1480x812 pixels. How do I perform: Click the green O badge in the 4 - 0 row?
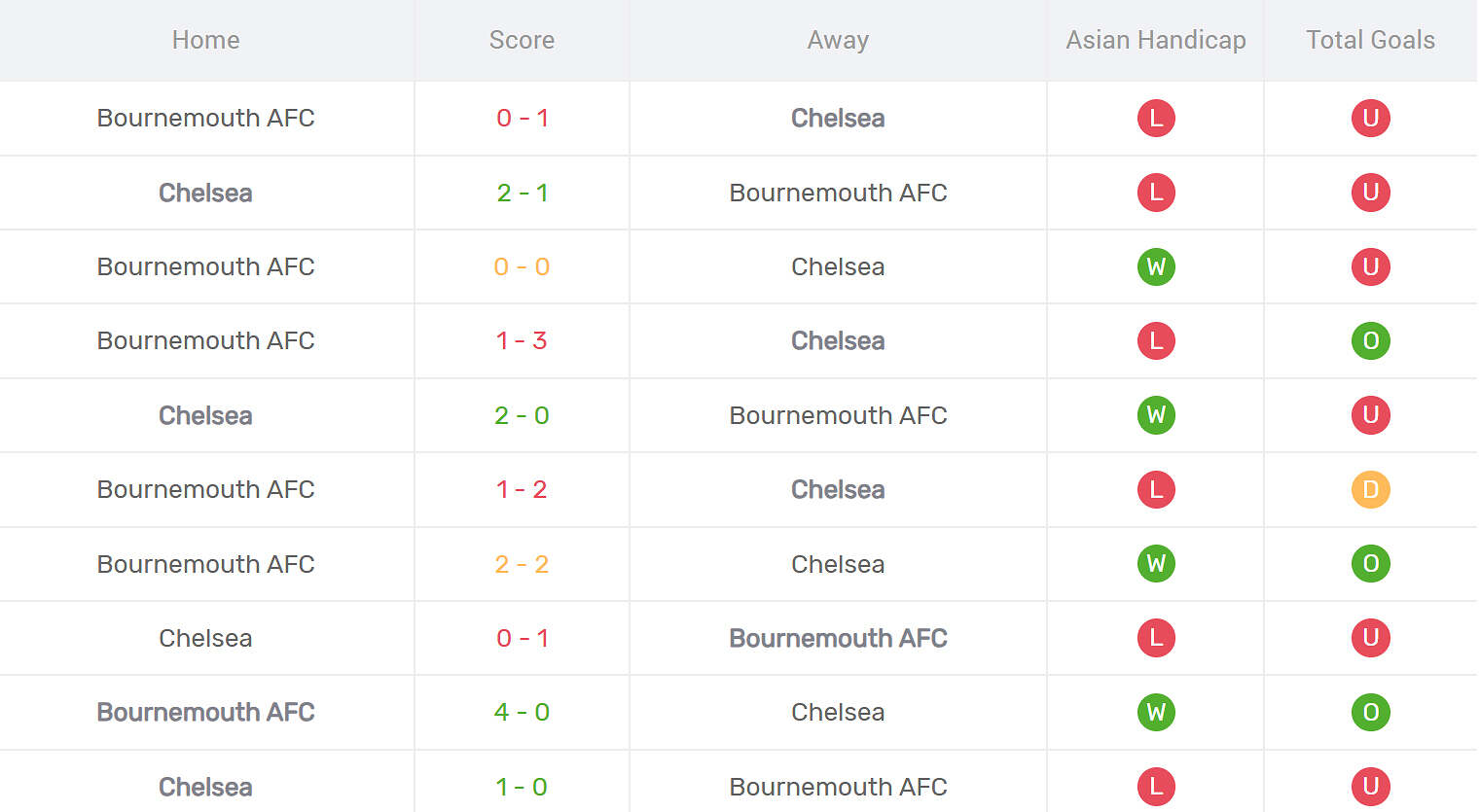click(1370, 712)
